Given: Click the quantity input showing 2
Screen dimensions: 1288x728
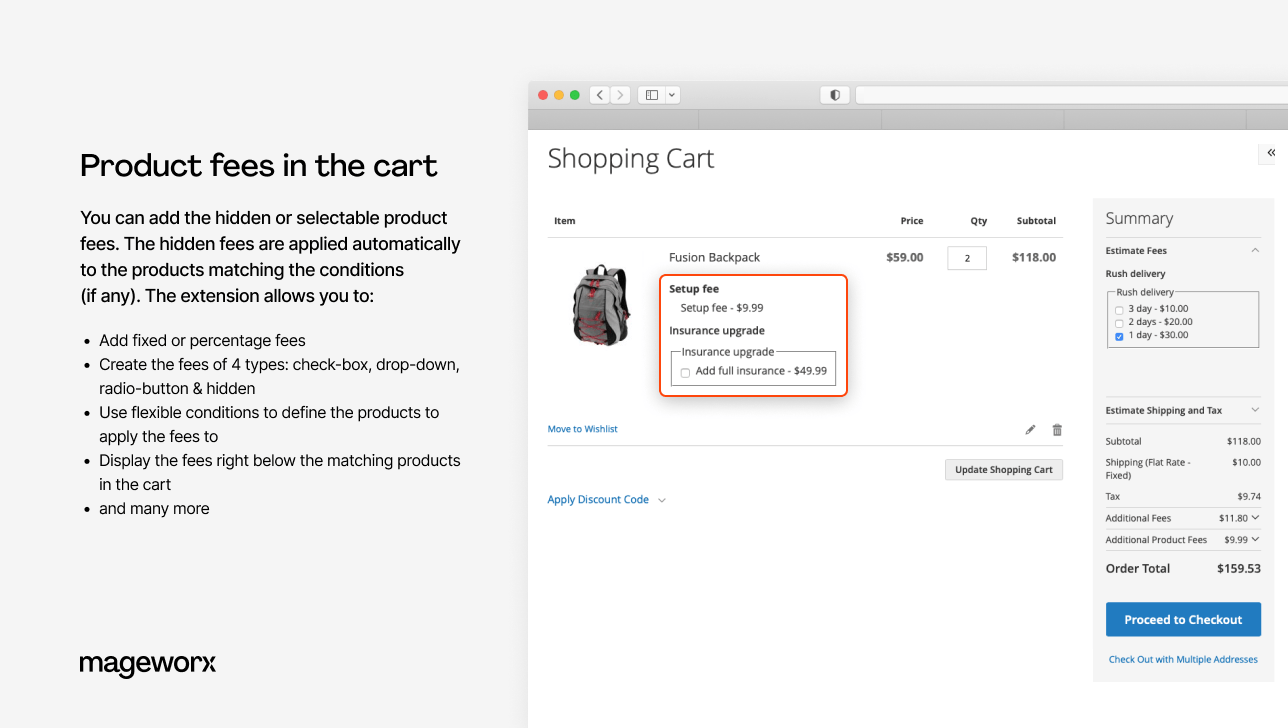Looking at the screenshot, I should coord(966,257).
